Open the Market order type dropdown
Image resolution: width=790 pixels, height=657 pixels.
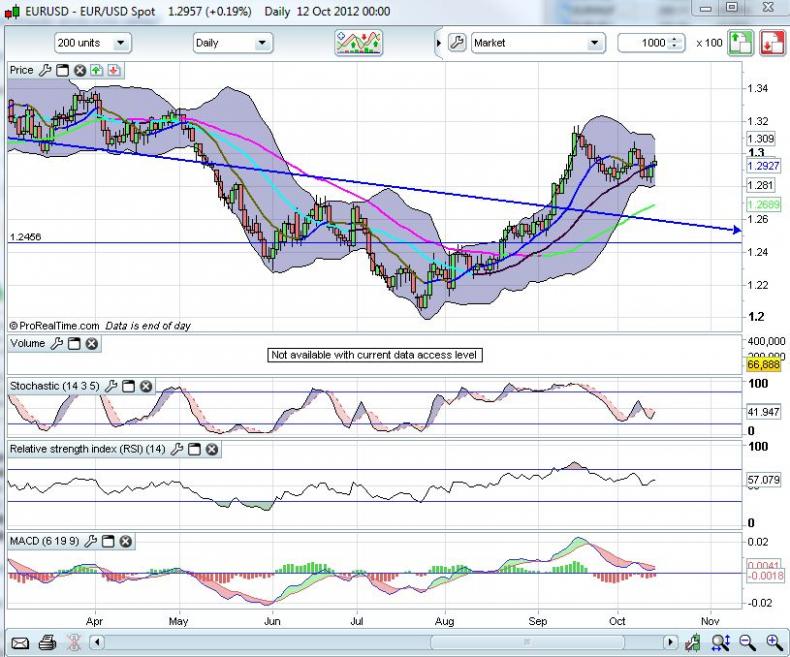click(538, 43)
